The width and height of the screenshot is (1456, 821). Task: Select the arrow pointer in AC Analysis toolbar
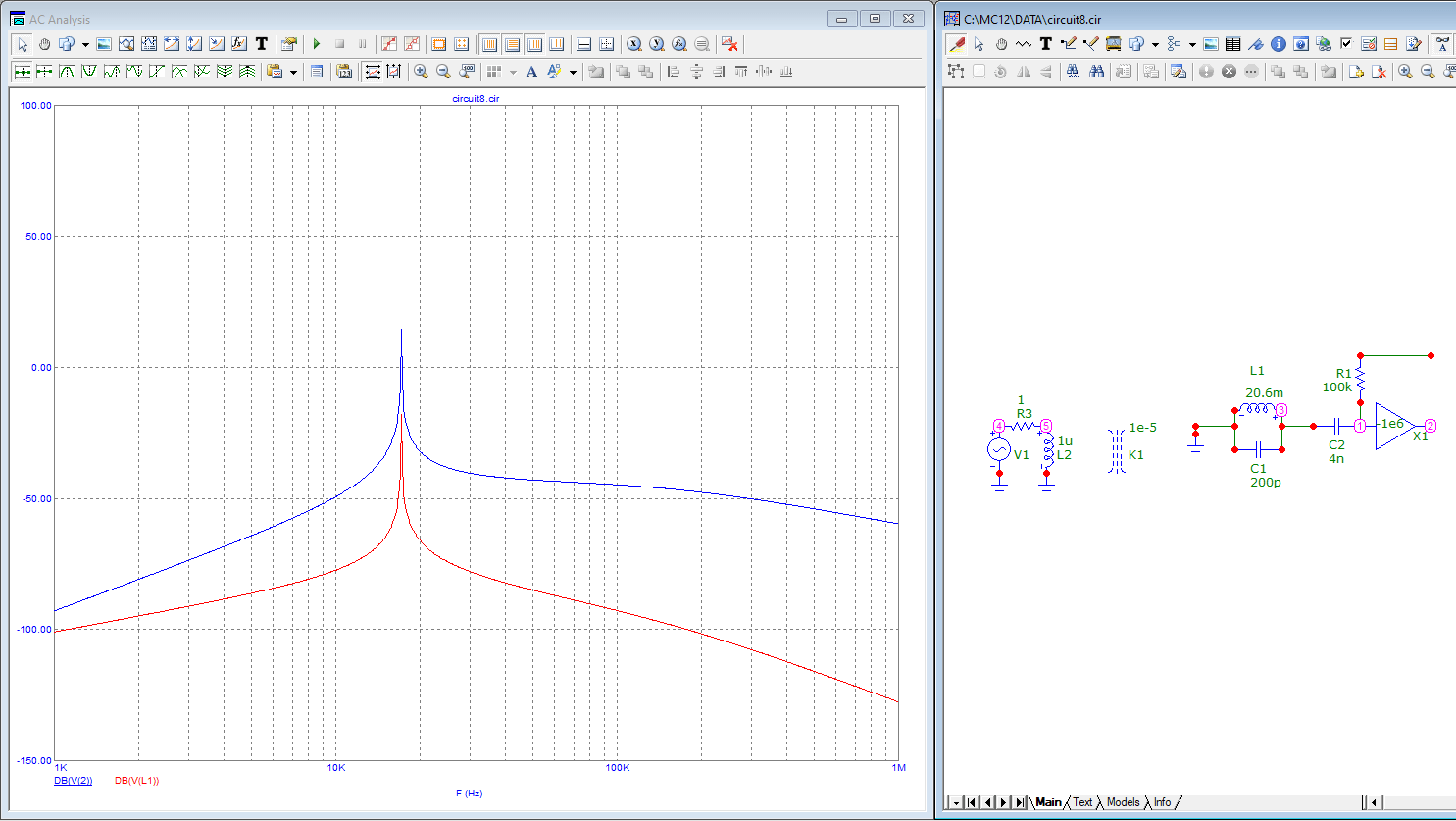23,44
